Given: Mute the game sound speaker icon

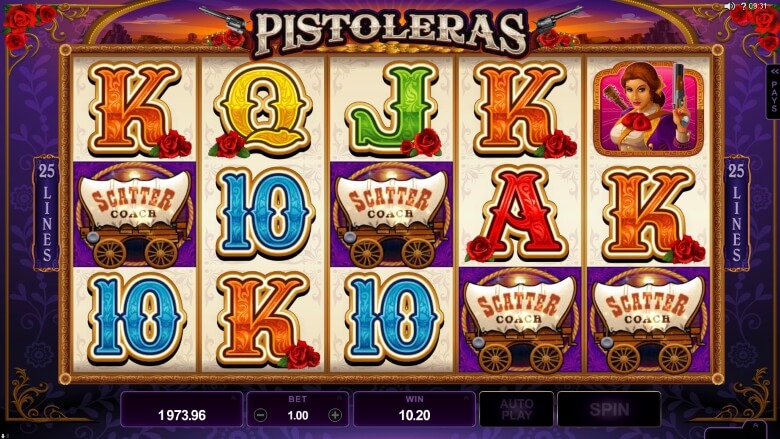Looking at the screenshot, I should pyautogui.click(x=729, y=6).
